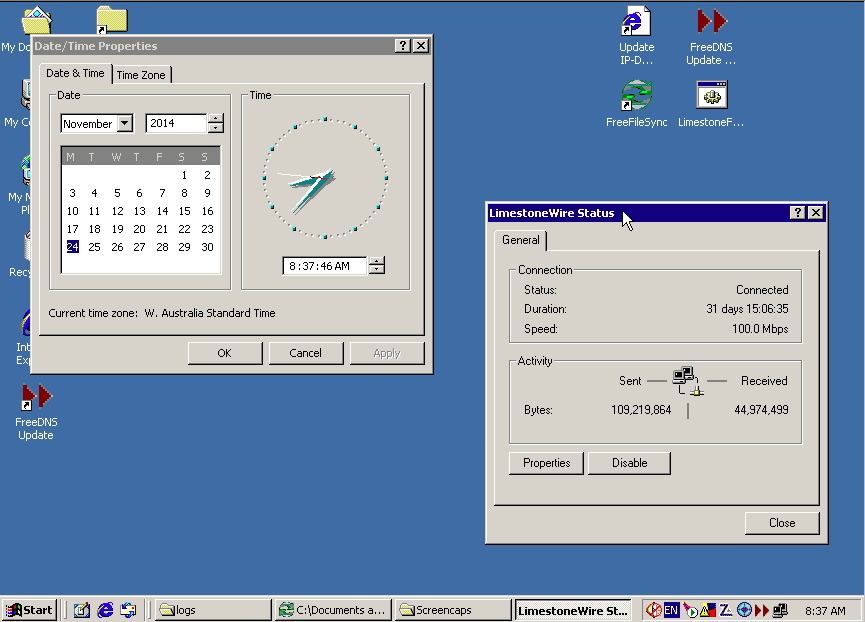
Task: Click the taskbar clock showing 8:37 AM
Action: [x=825, y=610]
